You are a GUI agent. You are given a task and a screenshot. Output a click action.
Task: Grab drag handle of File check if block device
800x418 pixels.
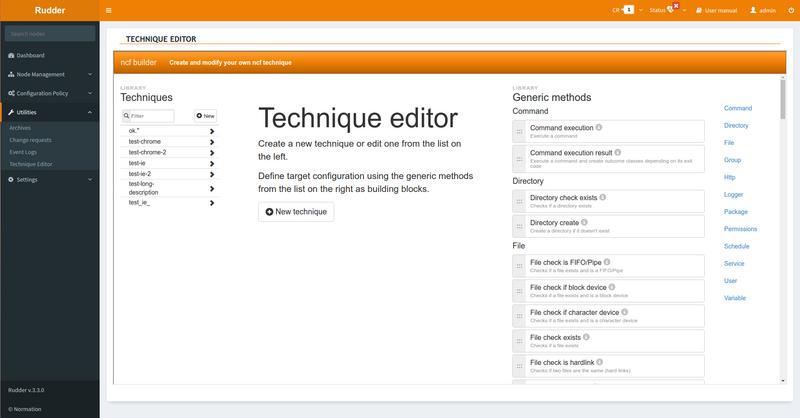[x=519, y=291]
